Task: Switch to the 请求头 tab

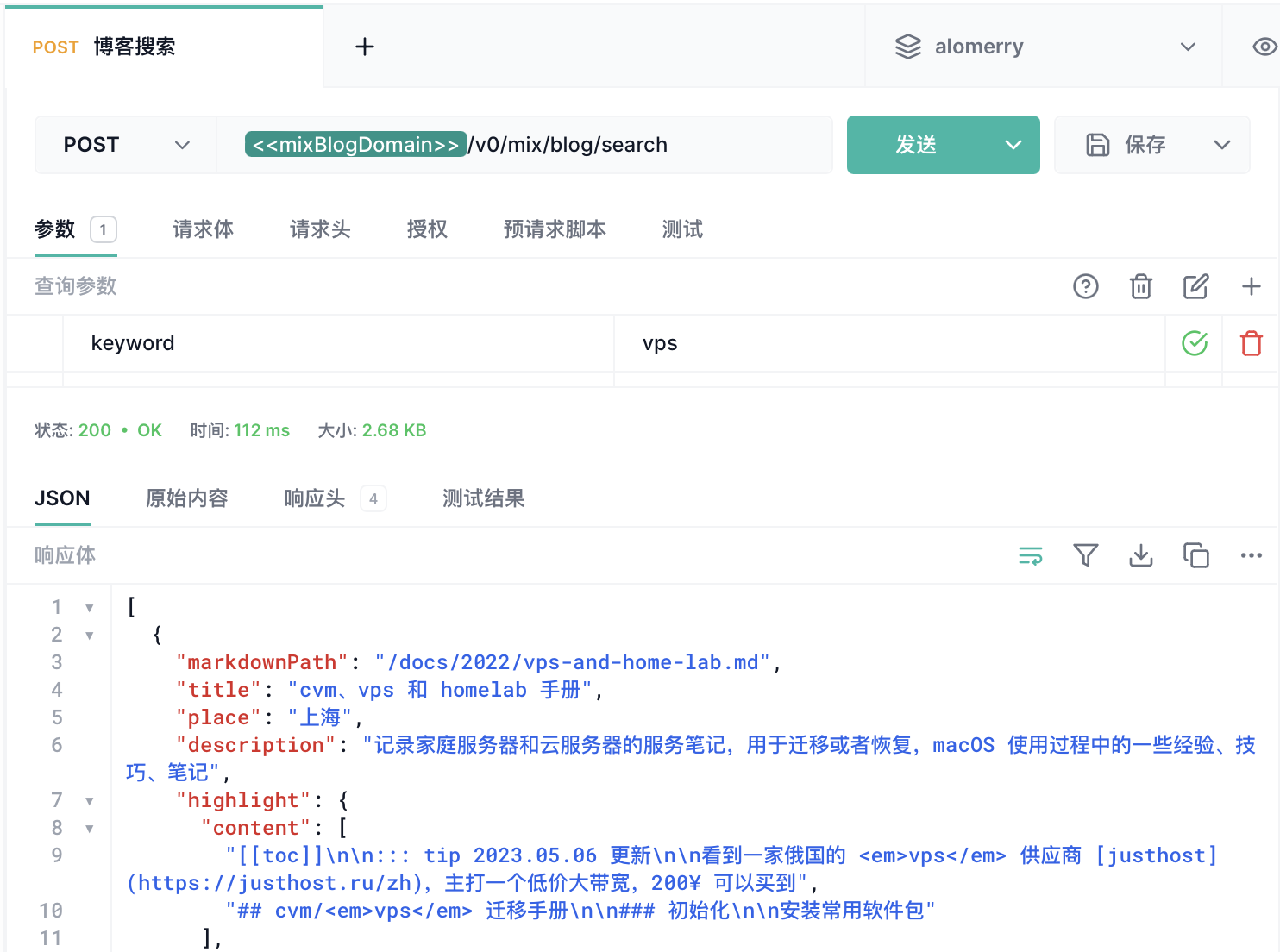Action: click(x=320, y=229)
